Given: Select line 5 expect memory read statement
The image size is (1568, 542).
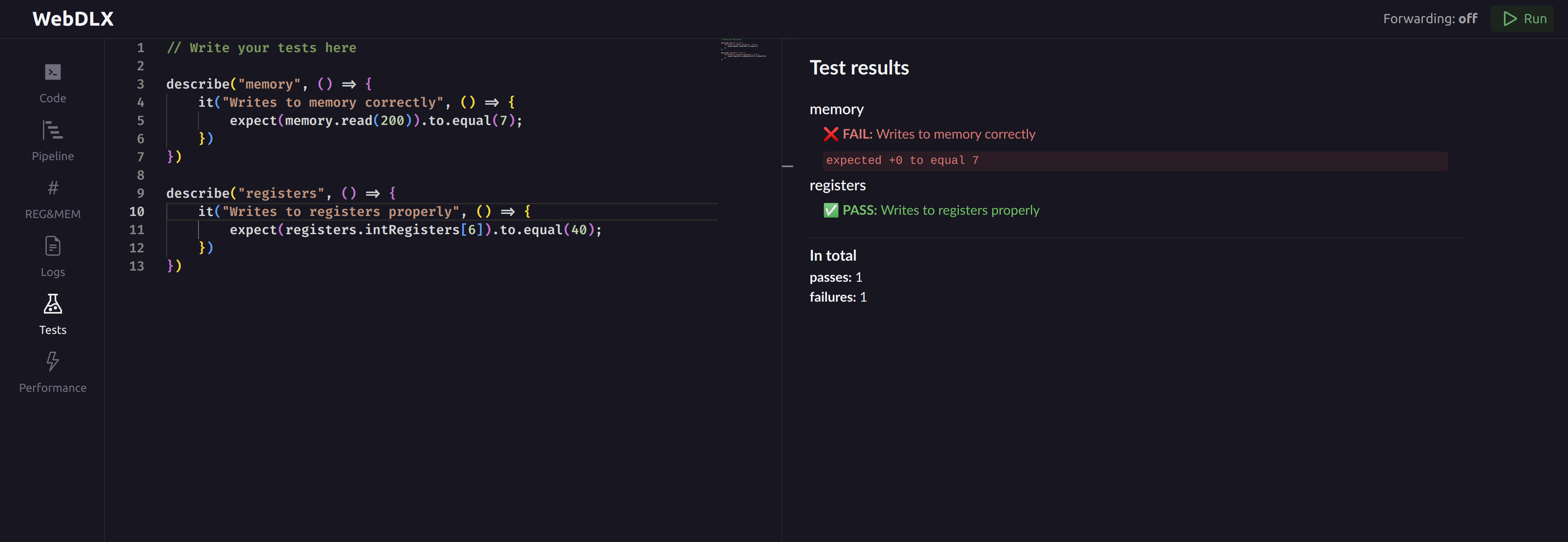Looking at the screenshot, I should pyautogui.click(x=376, y=120).
